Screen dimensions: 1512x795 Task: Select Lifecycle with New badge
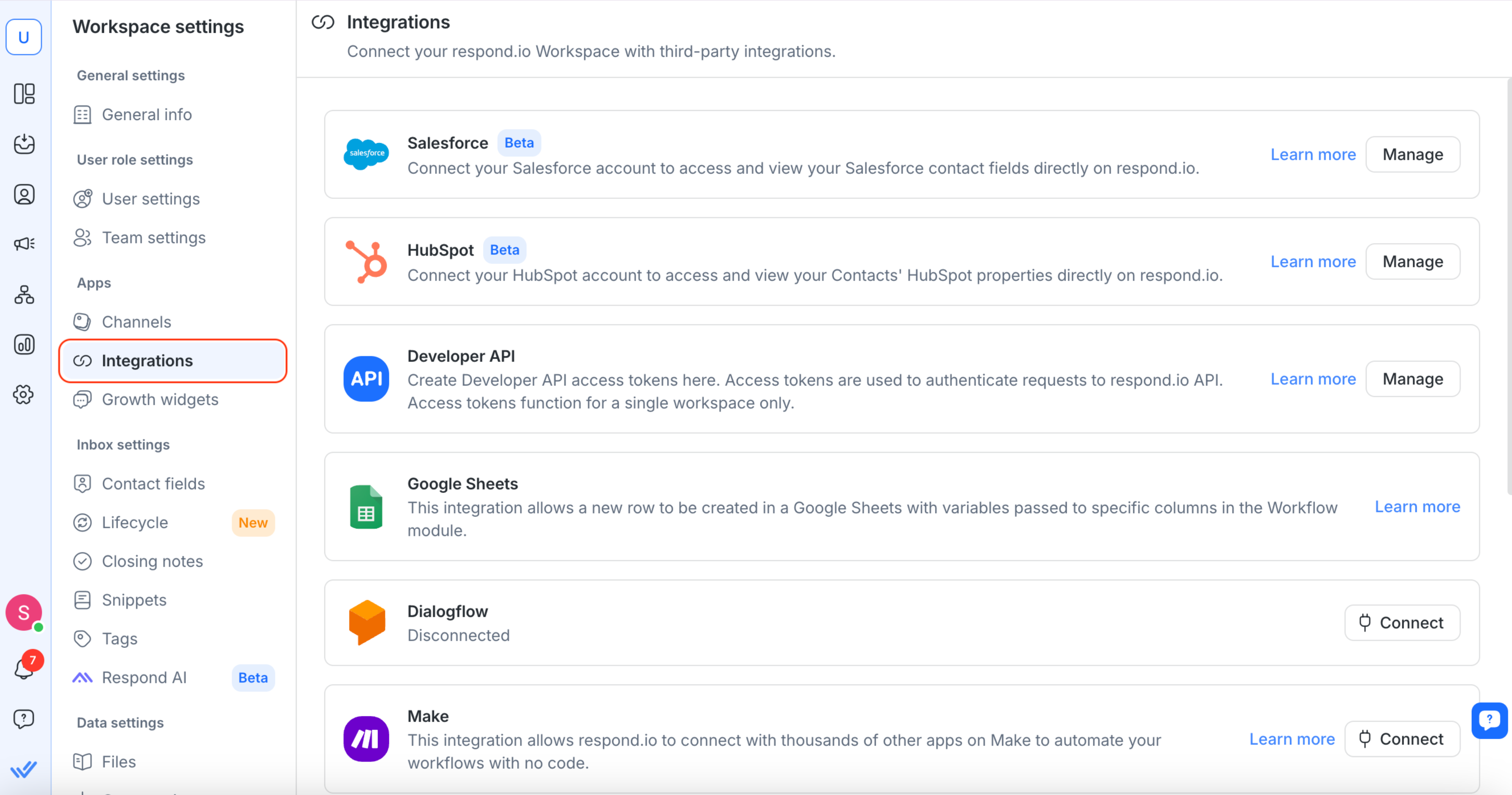pos(134,522)
